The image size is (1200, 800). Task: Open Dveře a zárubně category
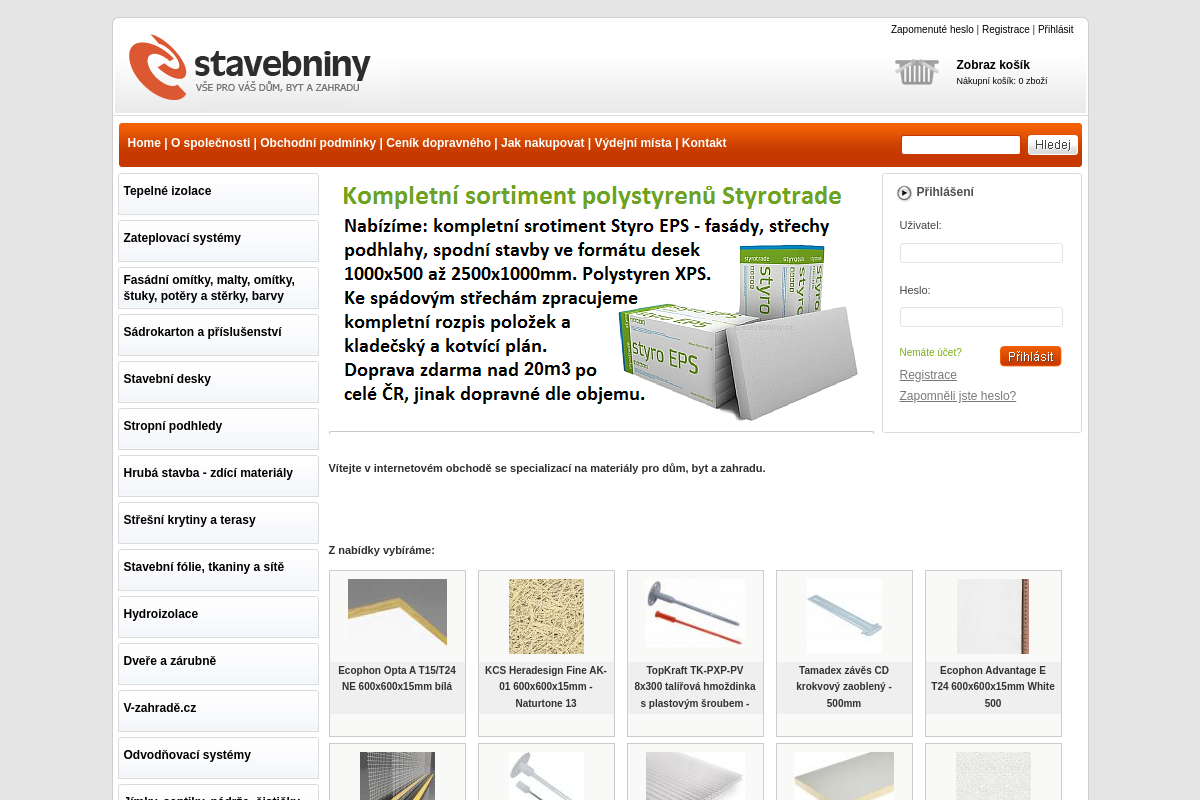pyautogui.click(x=218, y=664)
